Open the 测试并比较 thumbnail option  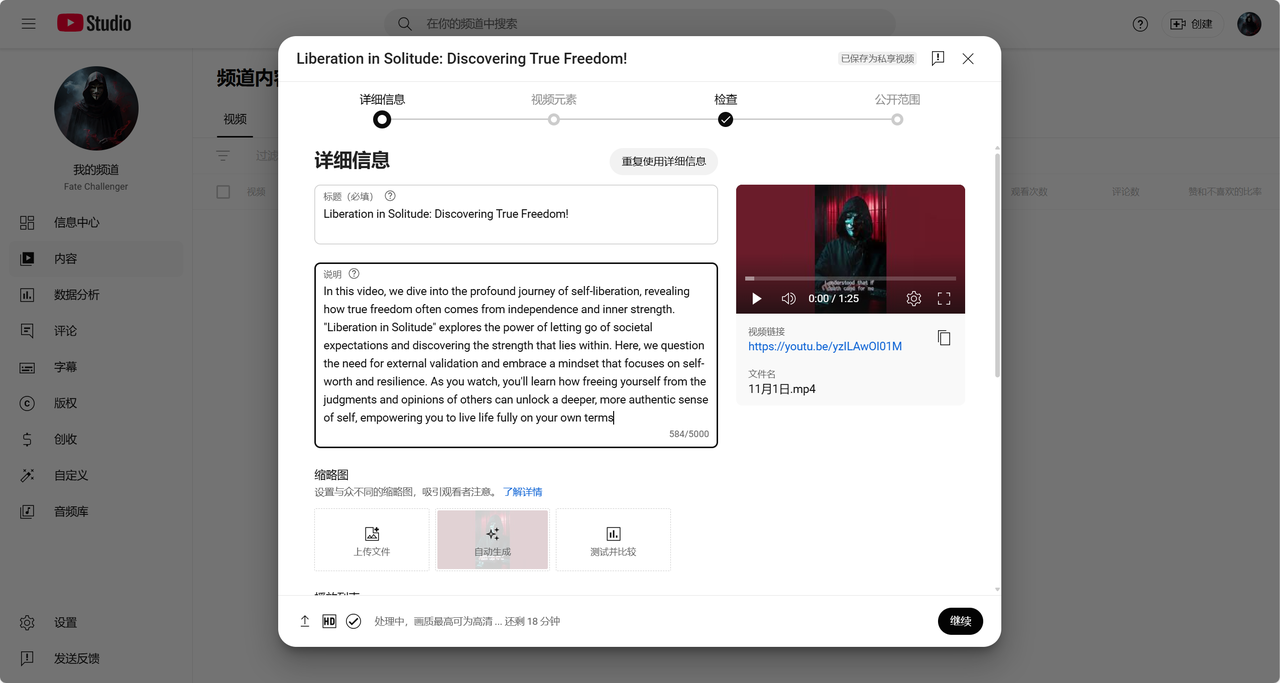[613, 540]
